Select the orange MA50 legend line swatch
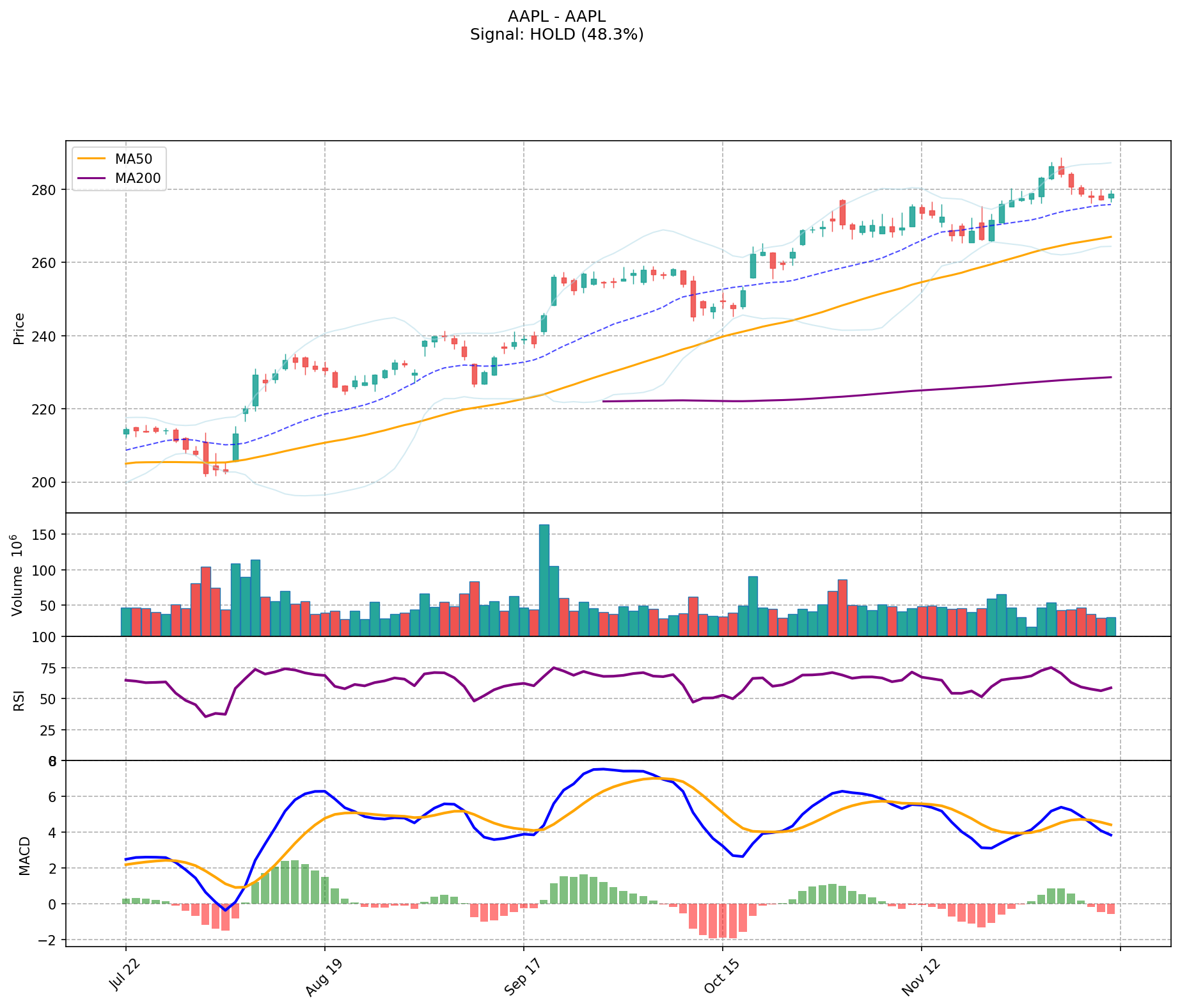 90,159
